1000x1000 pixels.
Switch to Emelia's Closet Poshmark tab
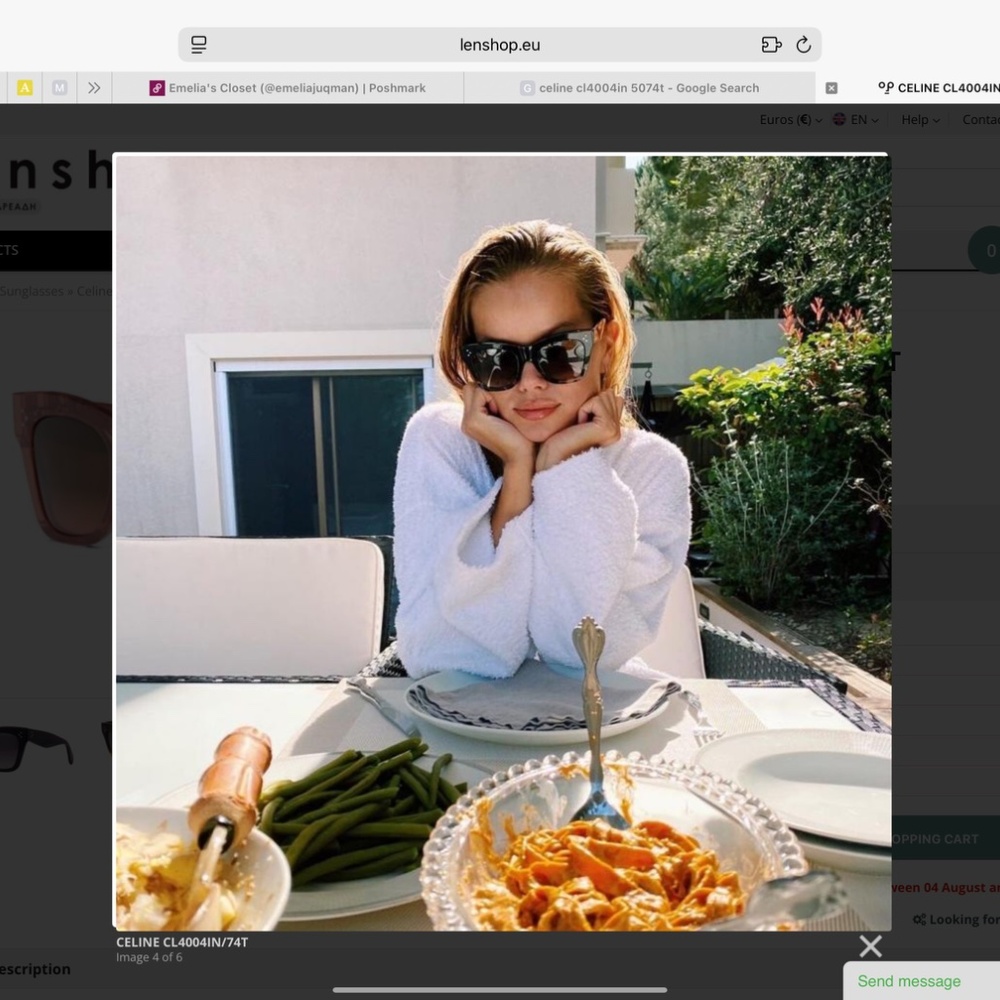[288, 88]
